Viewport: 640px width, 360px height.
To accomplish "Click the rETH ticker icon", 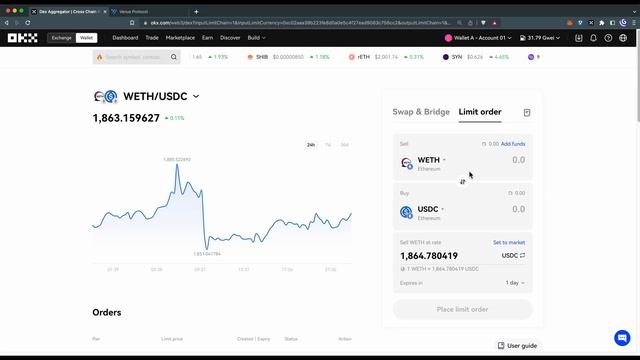I will click(x=351, y=57).
